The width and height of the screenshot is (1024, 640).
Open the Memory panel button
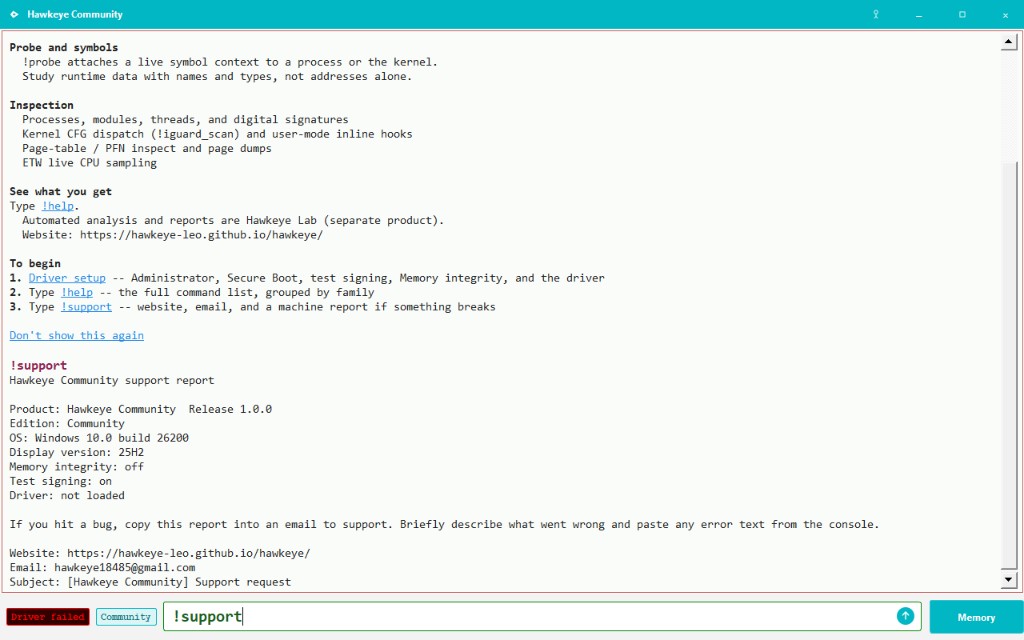[x=976, y=617]
